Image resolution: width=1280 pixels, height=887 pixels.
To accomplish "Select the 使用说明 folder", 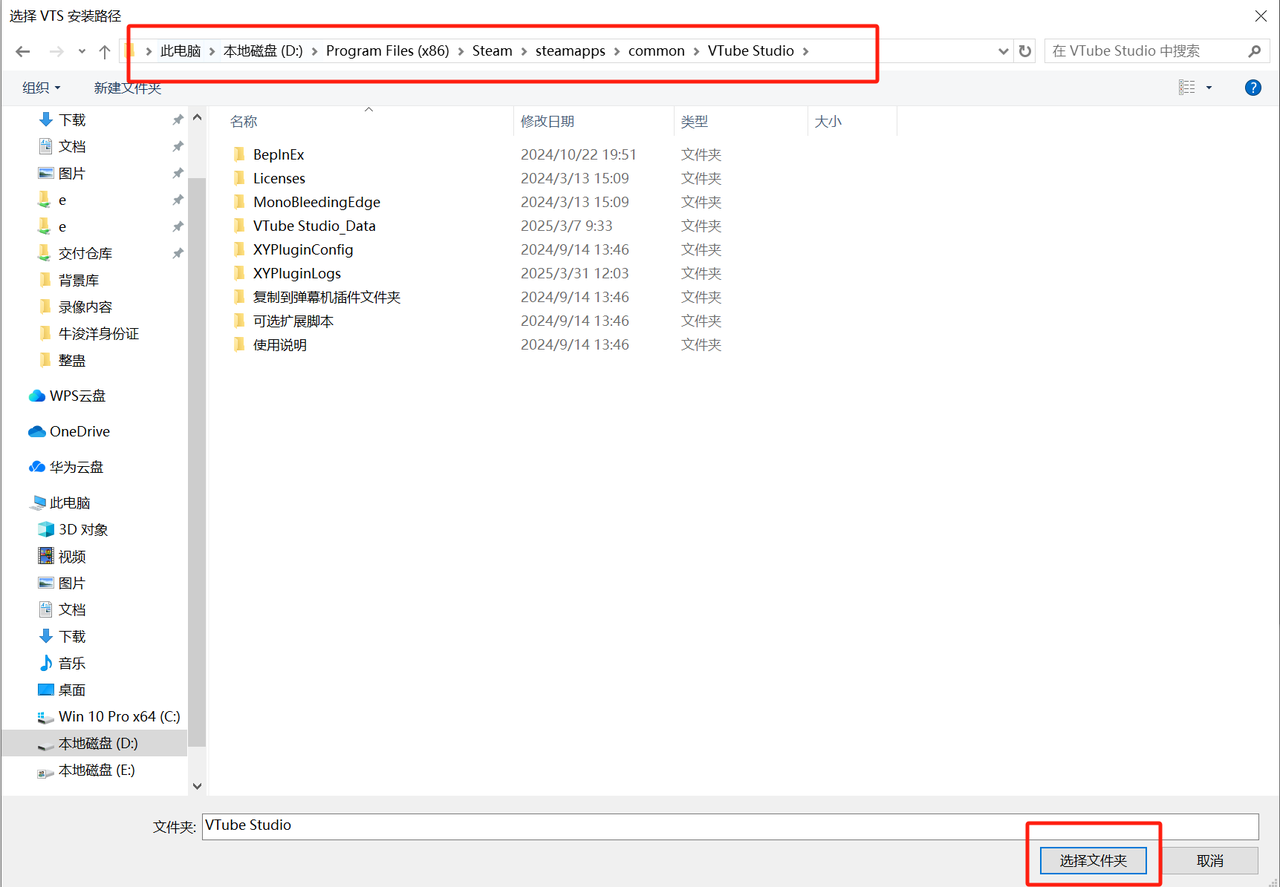I will click(x=280, y=345).
